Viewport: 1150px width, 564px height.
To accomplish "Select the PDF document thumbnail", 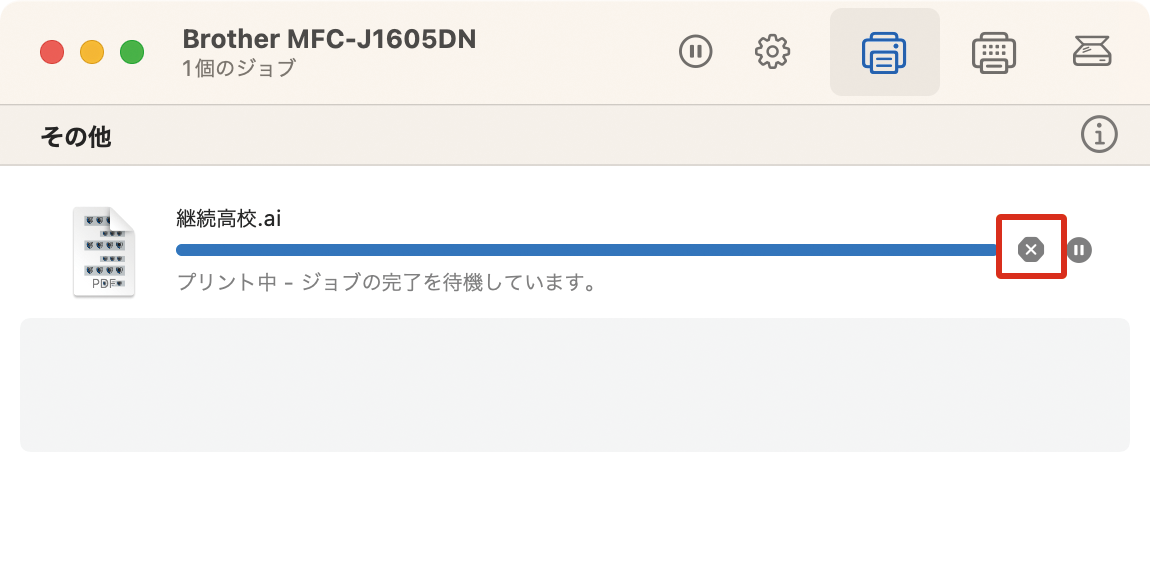I will point(104,252).
